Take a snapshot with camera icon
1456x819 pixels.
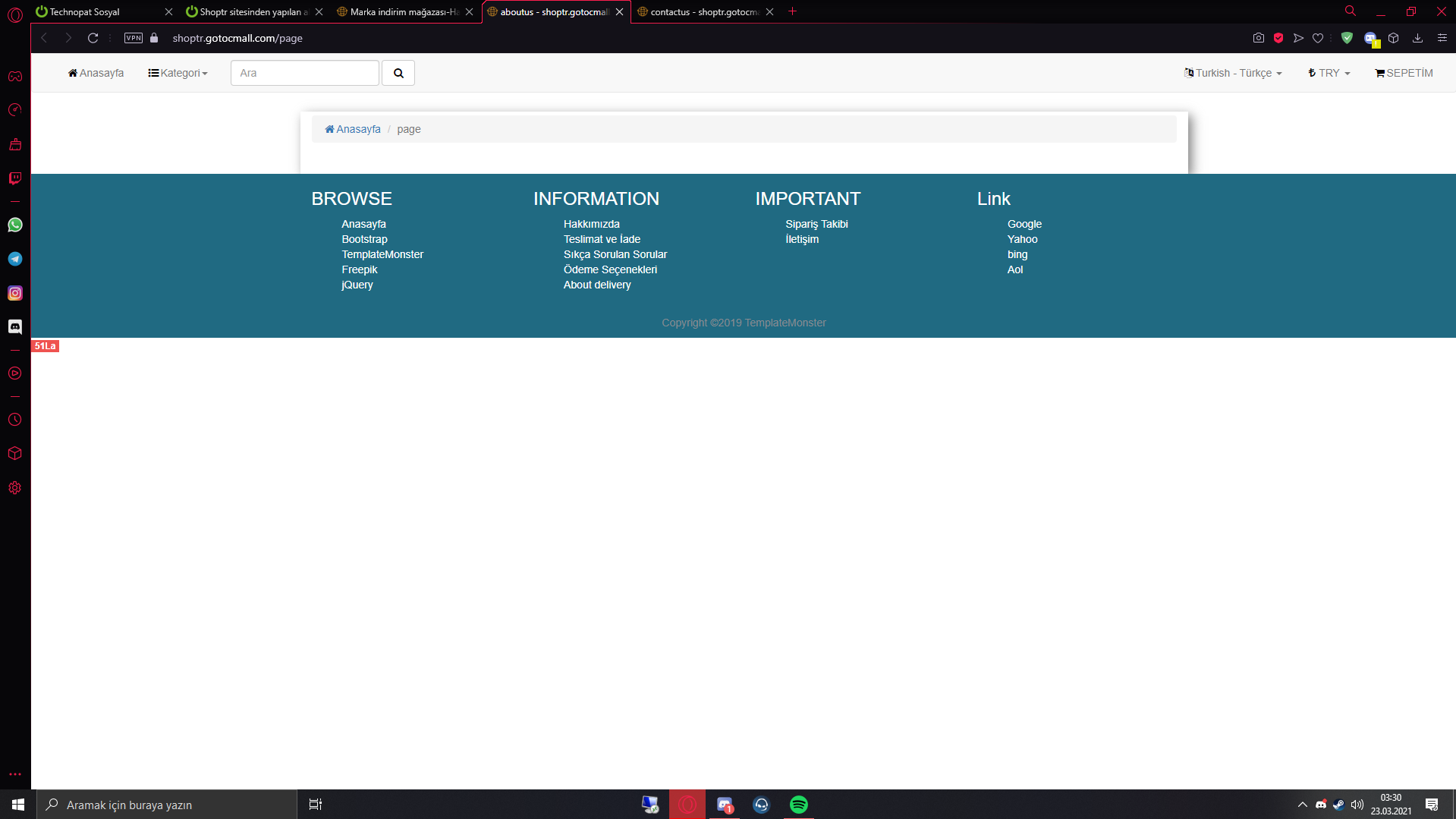pos(1259,38)
